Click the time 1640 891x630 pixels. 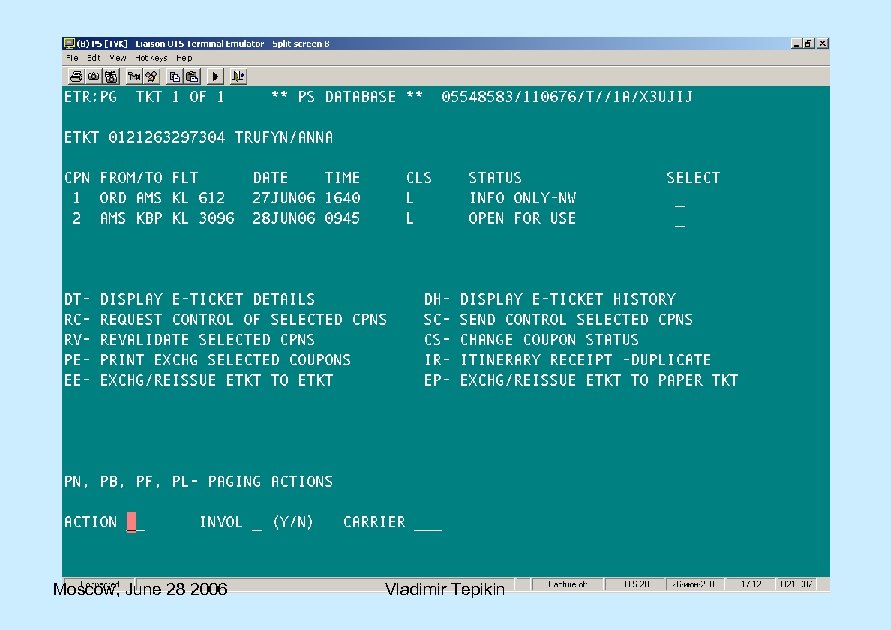tap(342, 198)
